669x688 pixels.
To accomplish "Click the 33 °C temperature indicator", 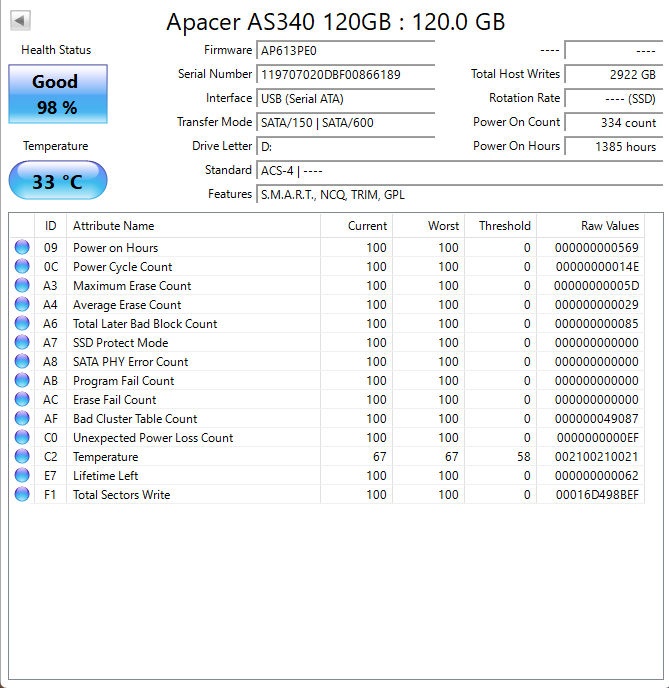I will click(x=58, y=180).
